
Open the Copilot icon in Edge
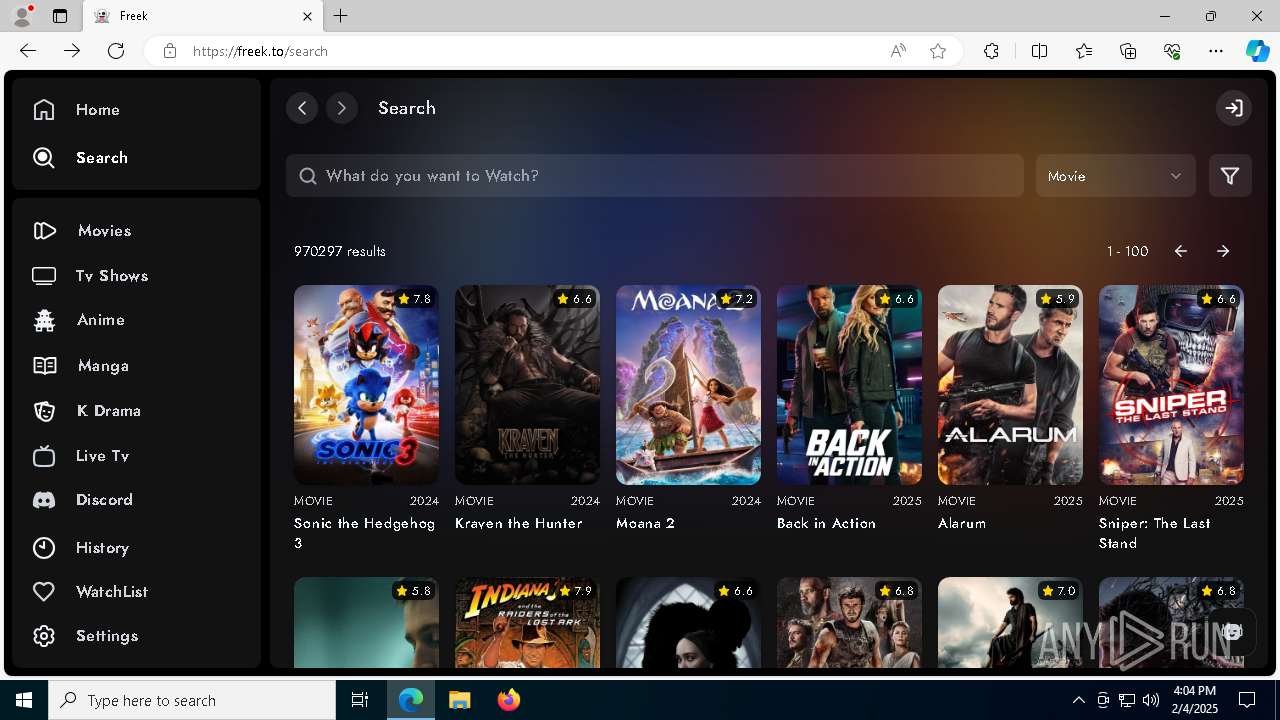point(1257,51)
